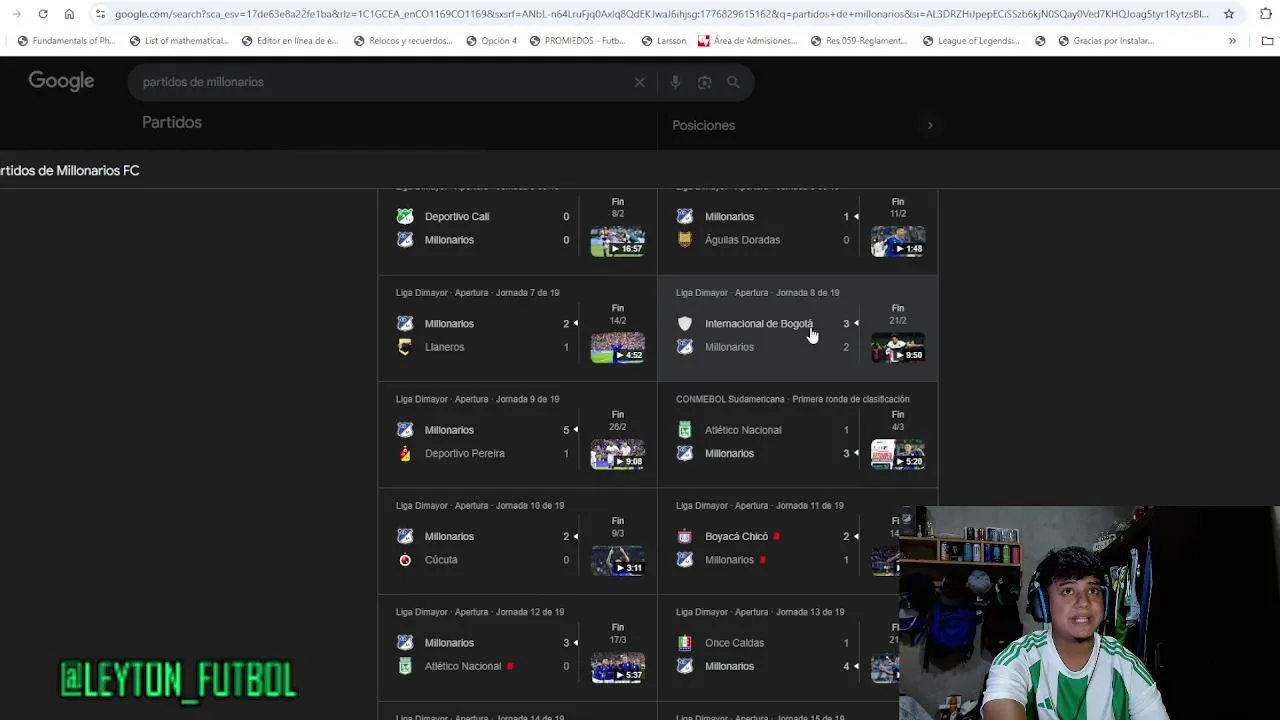Select the Águilas Doradas team name
Image resolution: width=1280 pixels, height=720 pixels.
742,240
